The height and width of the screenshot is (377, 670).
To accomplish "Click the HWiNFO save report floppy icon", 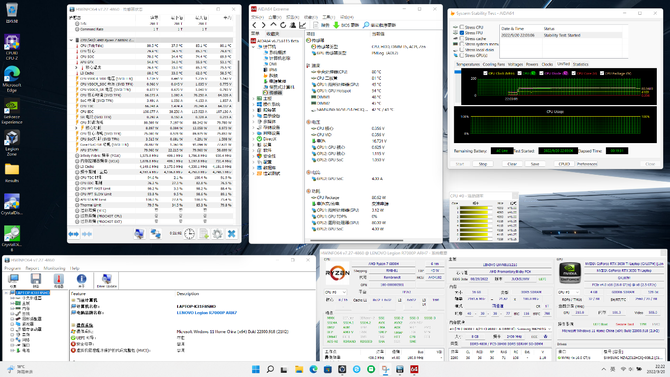I will (36, 279).
